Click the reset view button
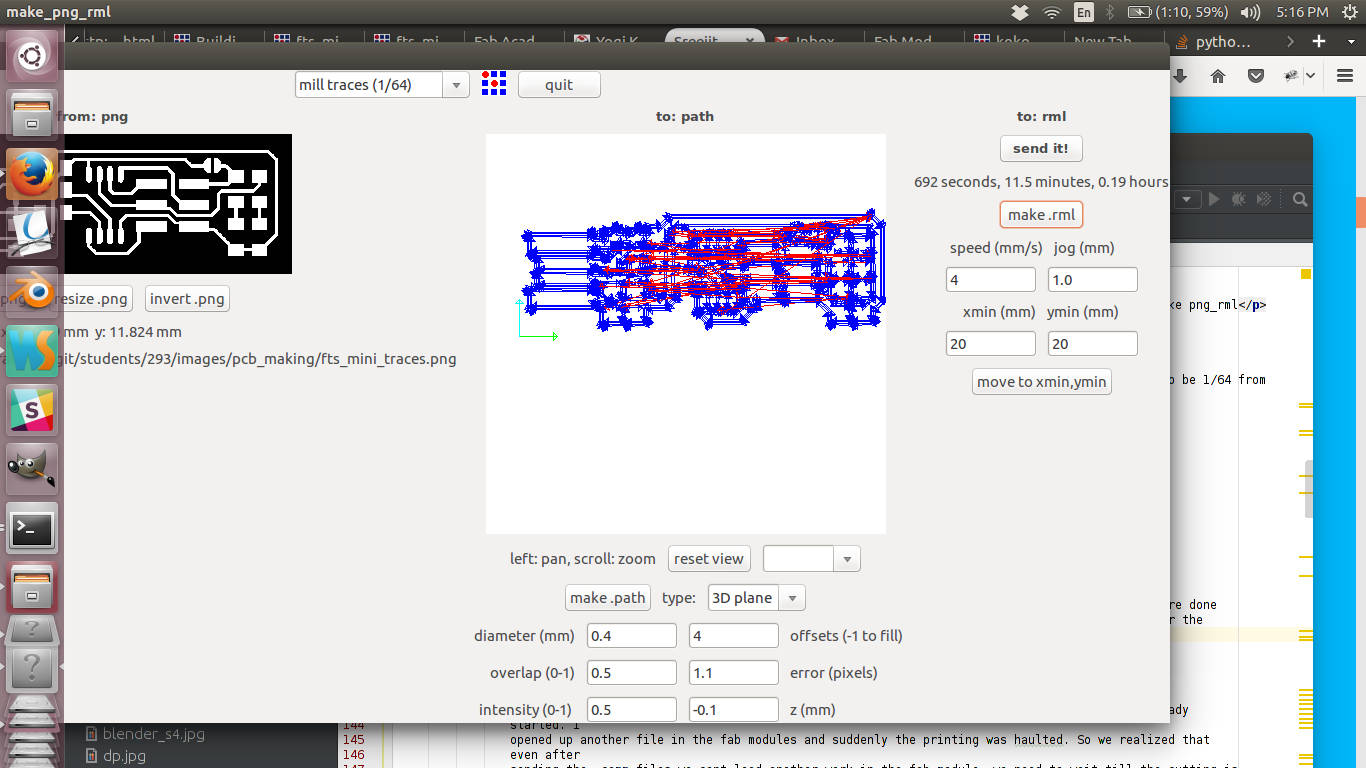This screenshot has width=1366, height=768. coord(709,559)
